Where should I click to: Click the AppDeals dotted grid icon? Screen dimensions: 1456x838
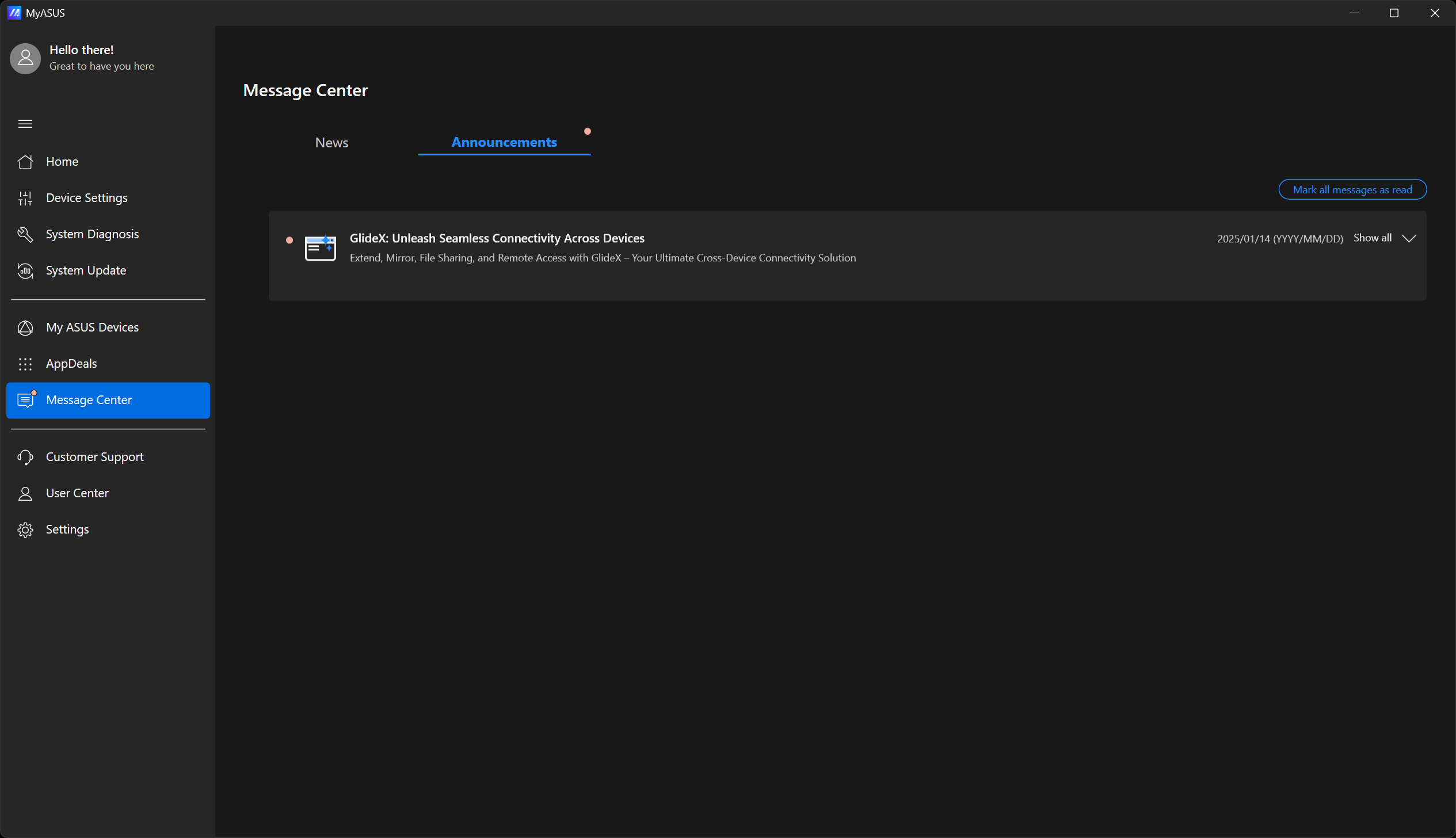coord(25,364)
